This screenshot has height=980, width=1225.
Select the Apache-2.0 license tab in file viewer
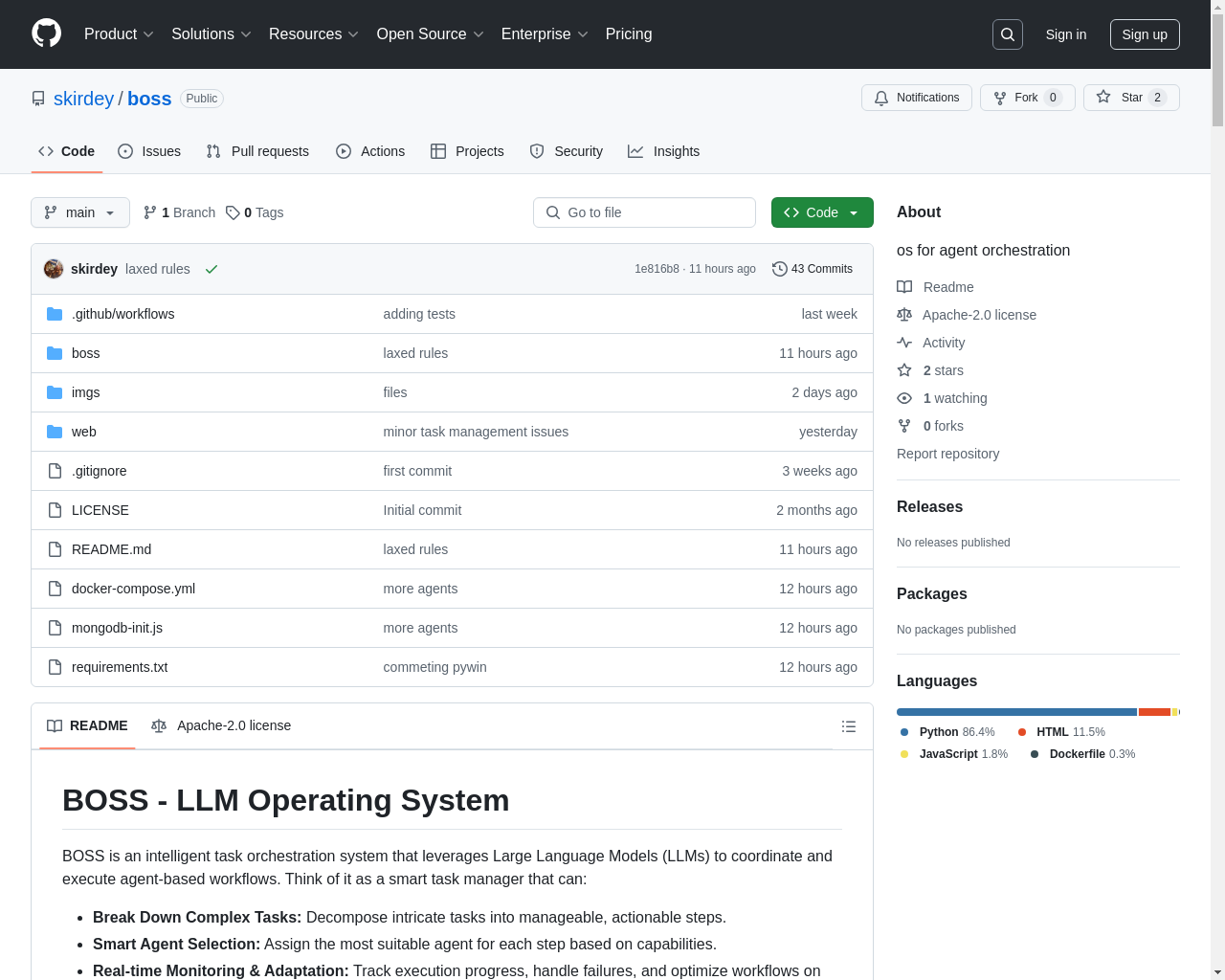[221, 725]
